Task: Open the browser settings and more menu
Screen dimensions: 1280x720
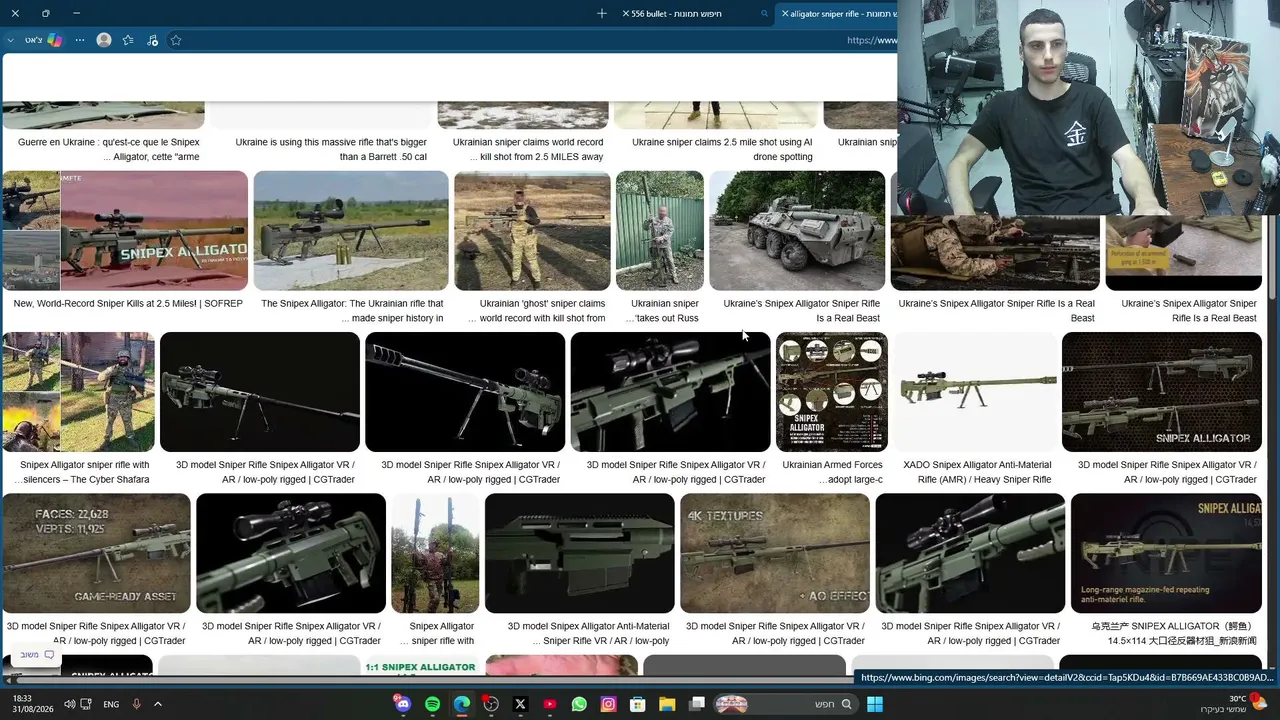Action: (x=80, y=40)
